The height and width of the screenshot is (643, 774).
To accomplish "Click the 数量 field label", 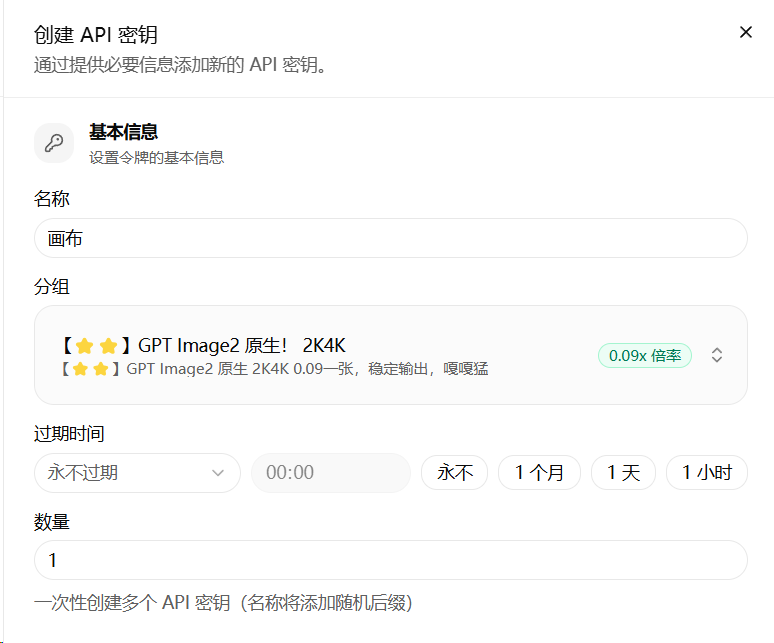I will (52, 522).
